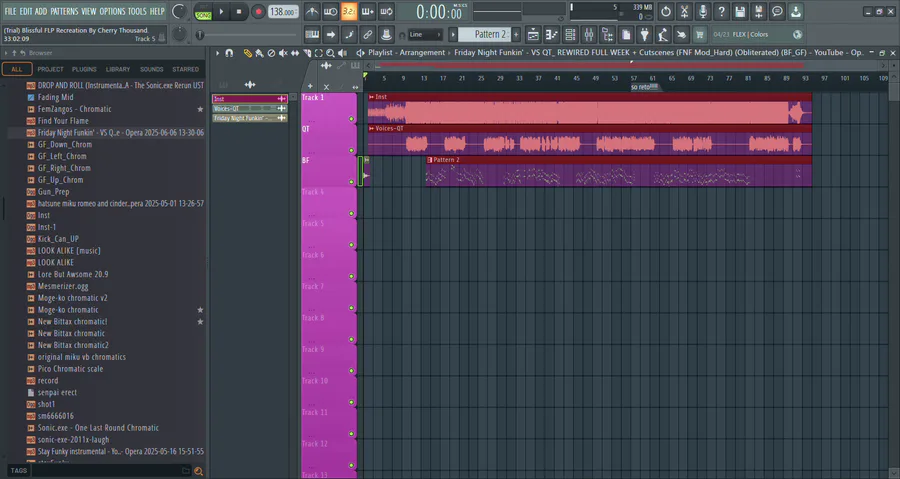Open the content library shopping cart icon
Viewport: 900px width, 479px height.
[x=700, y=34]
